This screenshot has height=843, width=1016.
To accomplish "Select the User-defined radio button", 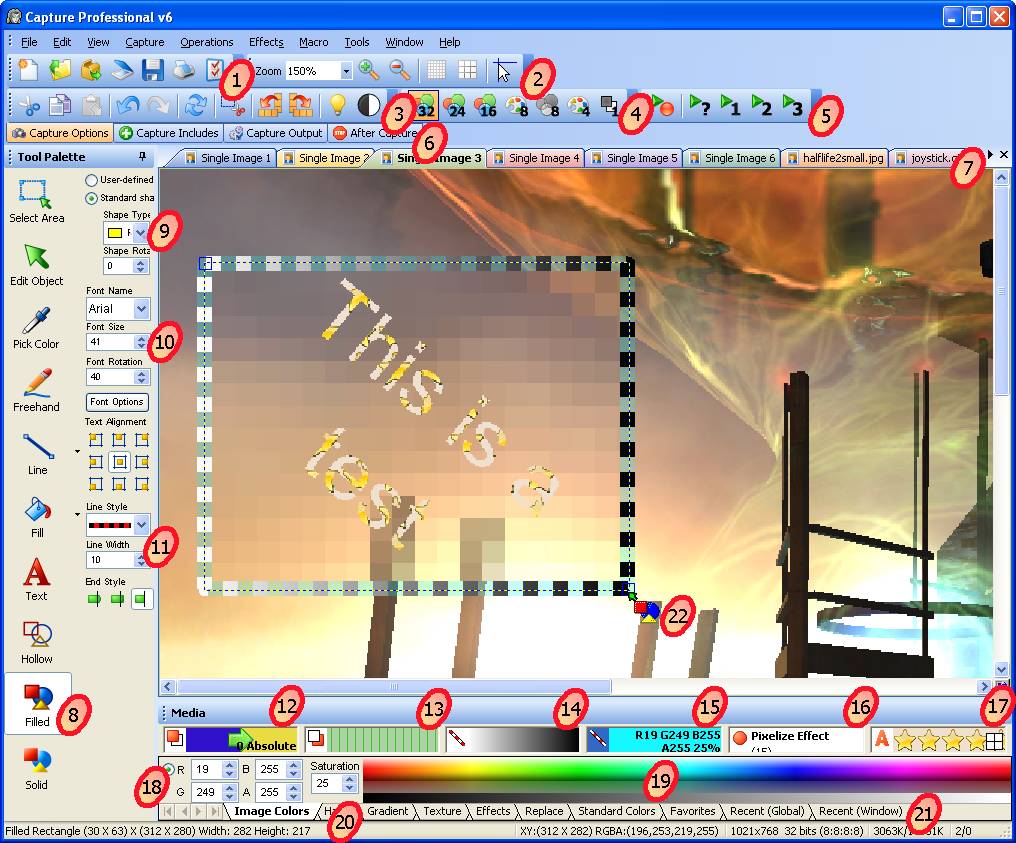I will tap(91, 180).
